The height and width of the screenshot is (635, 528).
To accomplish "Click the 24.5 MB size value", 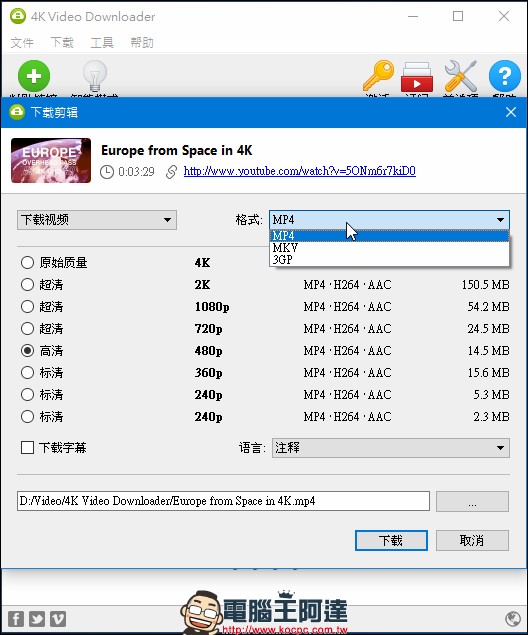I will tap(488, 328).
